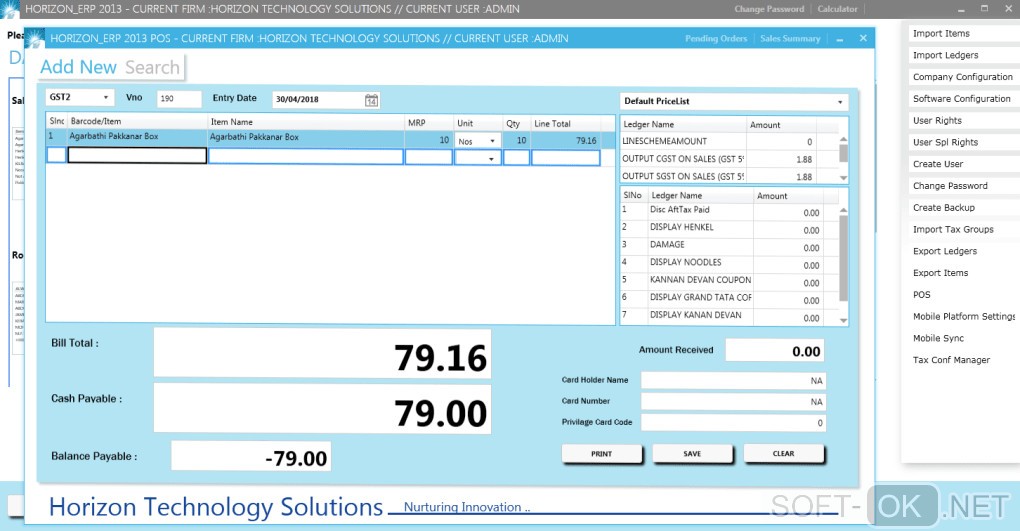
Task: Click the empty MRP cell in the new row
Action: coord(429,157)
